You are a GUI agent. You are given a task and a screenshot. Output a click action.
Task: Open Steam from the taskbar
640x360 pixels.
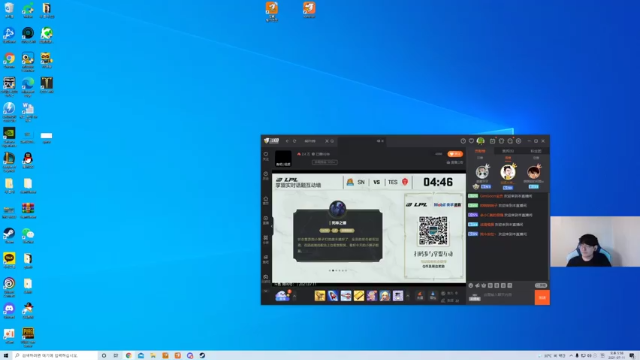202,356
